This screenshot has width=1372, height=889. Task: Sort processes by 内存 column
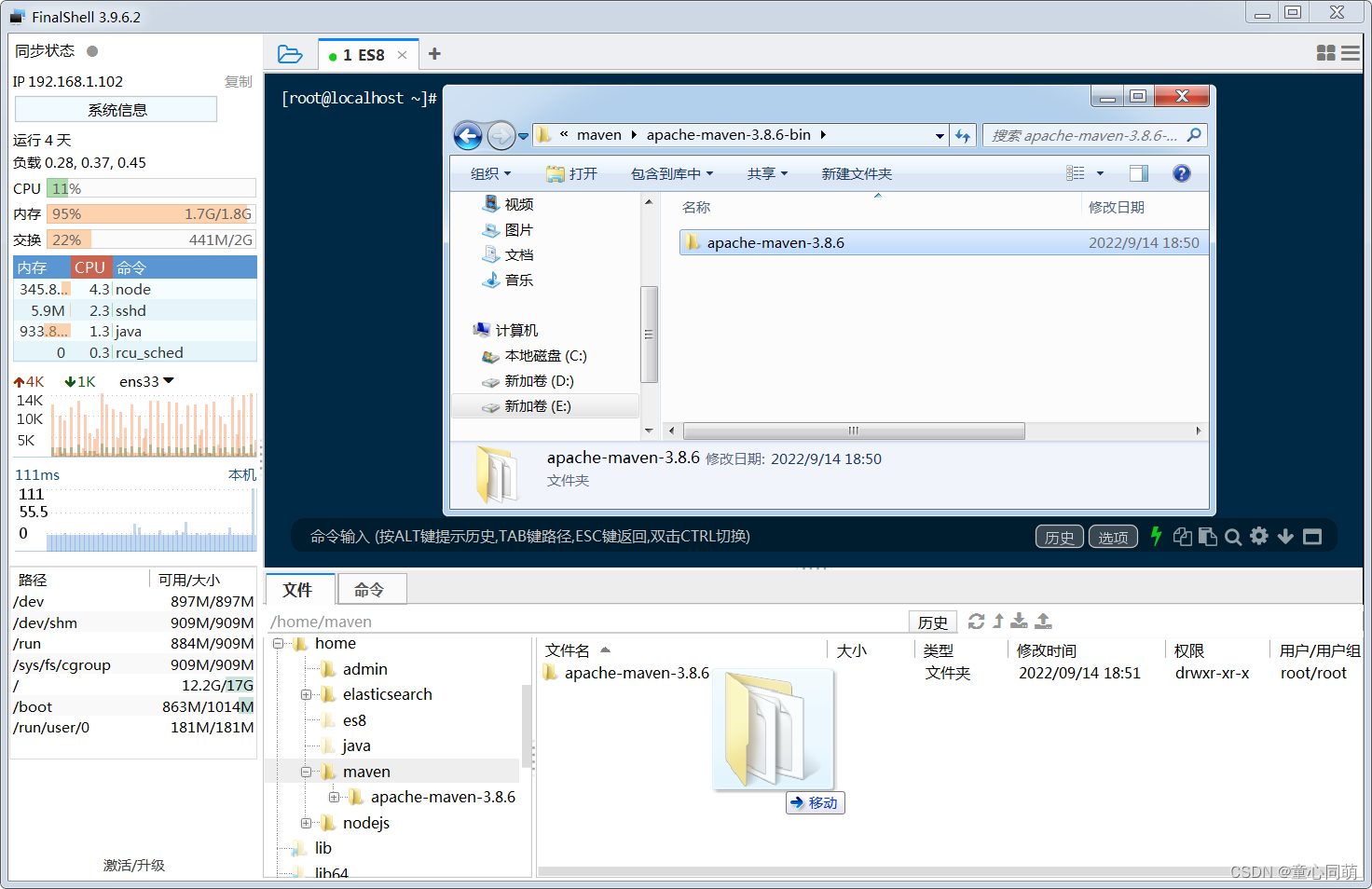42,267
